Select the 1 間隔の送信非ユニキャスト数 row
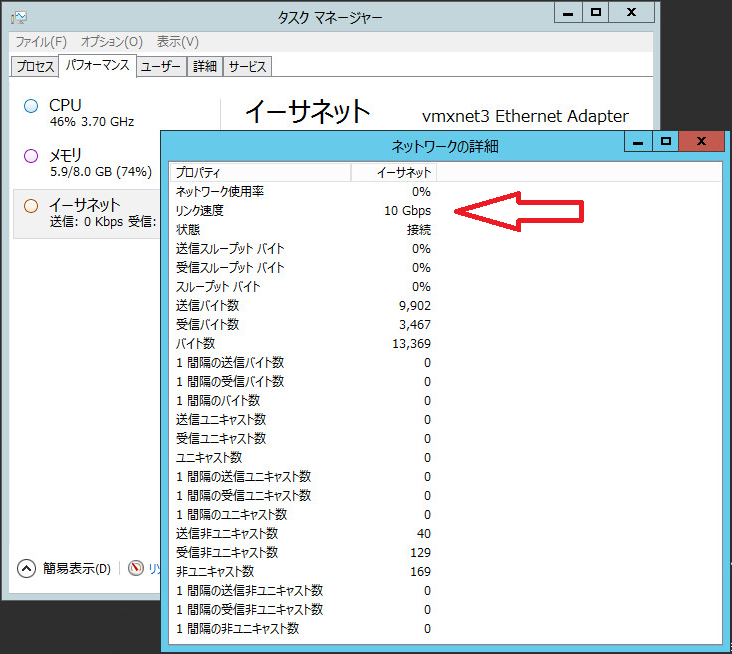Image resolution: width=732 pixels, height=654 pixels. [x=303, y=591]
